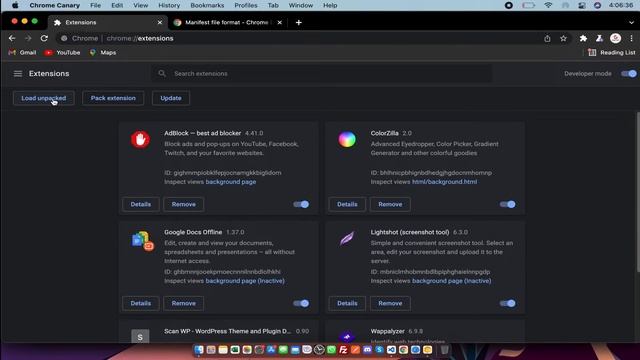
Task: Click the Google Docs Offline icon
Action: coord(142,240)
